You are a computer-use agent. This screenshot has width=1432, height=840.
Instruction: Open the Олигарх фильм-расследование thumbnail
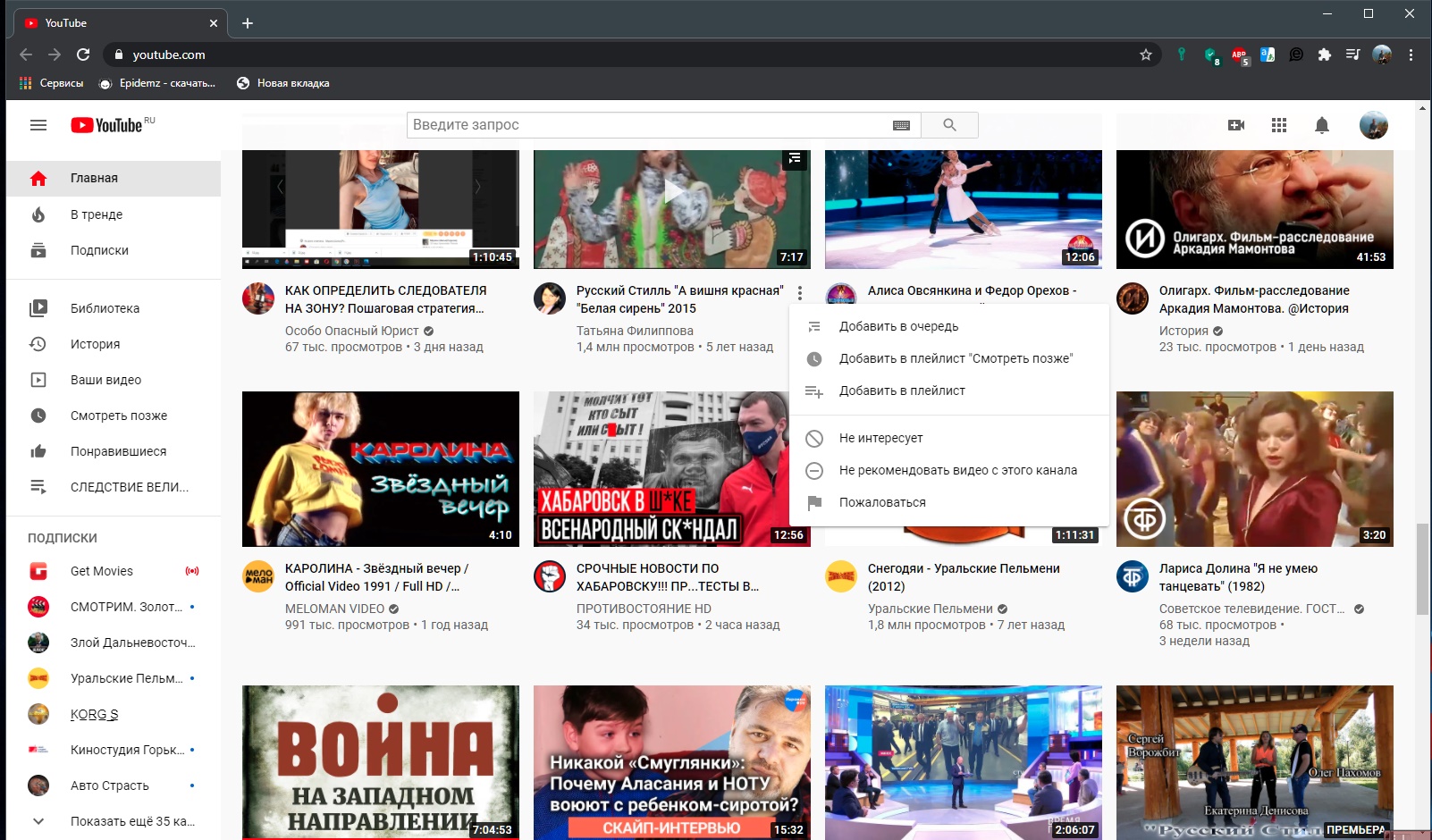click(x=1255, y=209)
